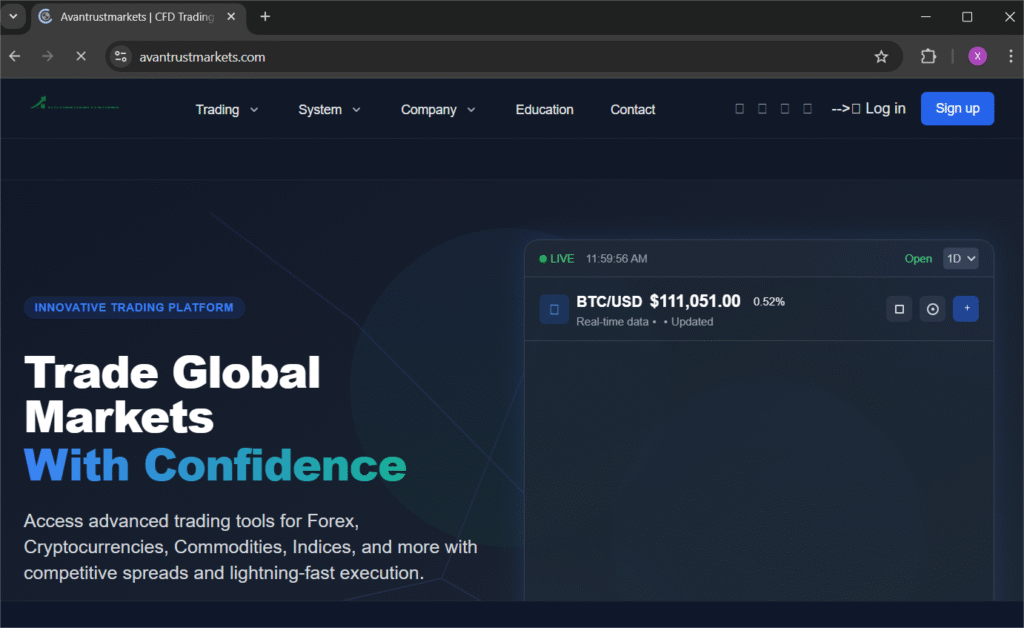Bookmark the page with the star icon
The image size is (1024, 628).
tap(882, 57)
